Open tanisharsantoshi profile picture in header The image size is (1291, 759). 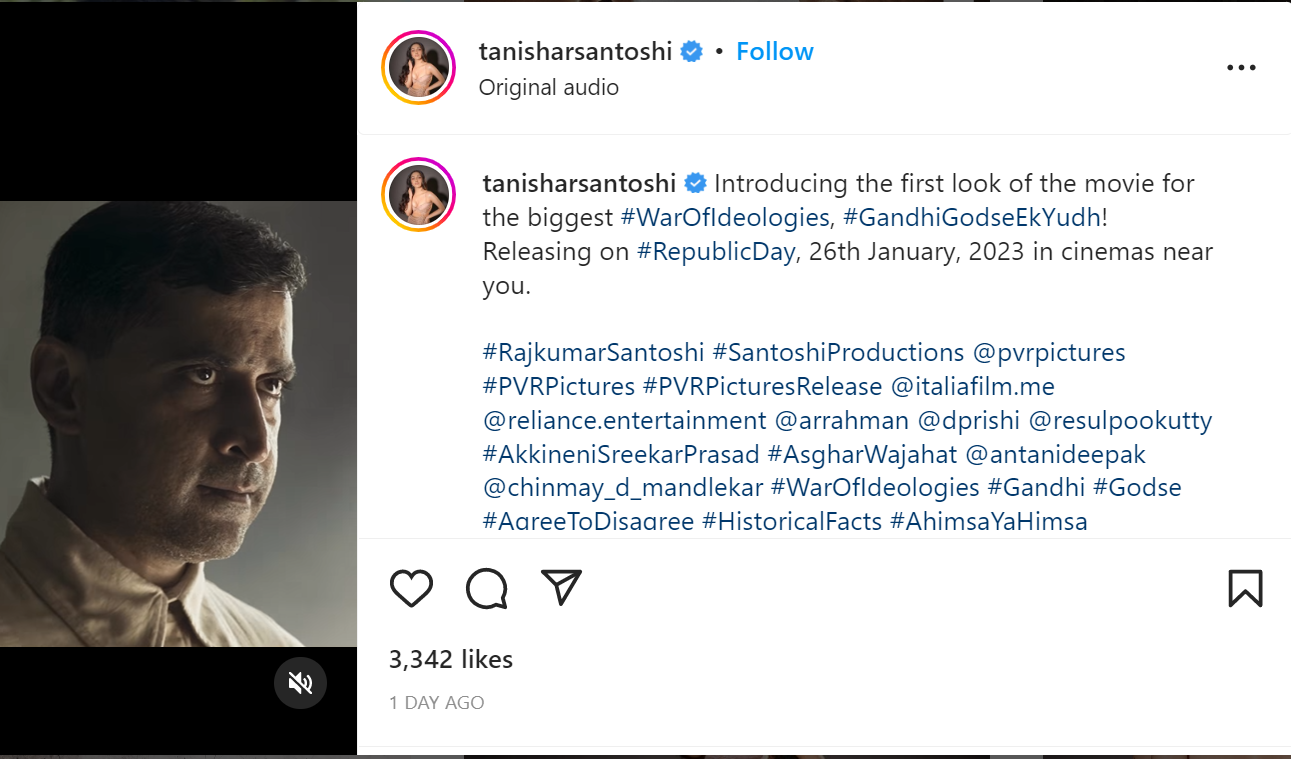(x=419, y=68)
